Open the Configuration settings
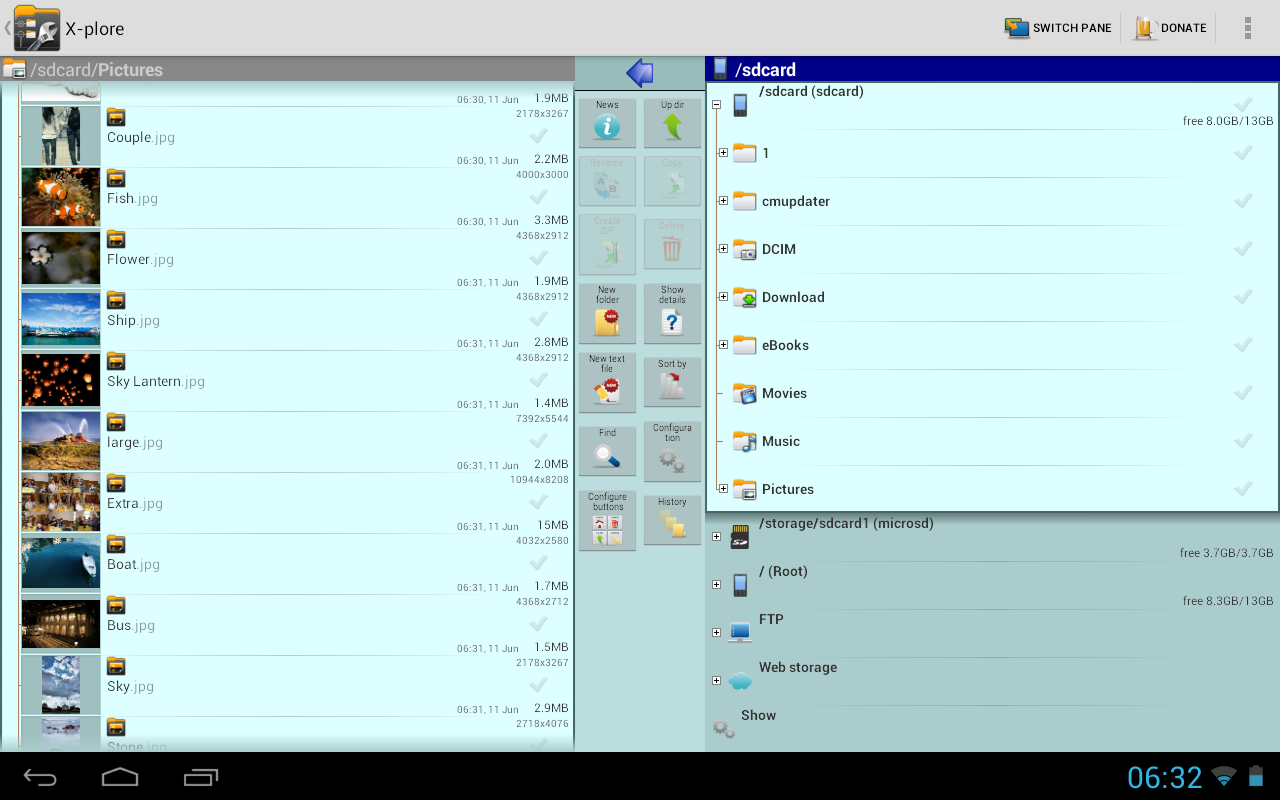 pyautogui.click(x=672, y=450)
